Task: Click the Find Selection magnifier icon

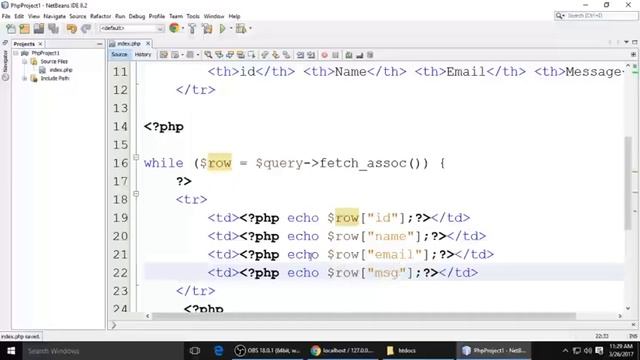Action: [208, 55]
